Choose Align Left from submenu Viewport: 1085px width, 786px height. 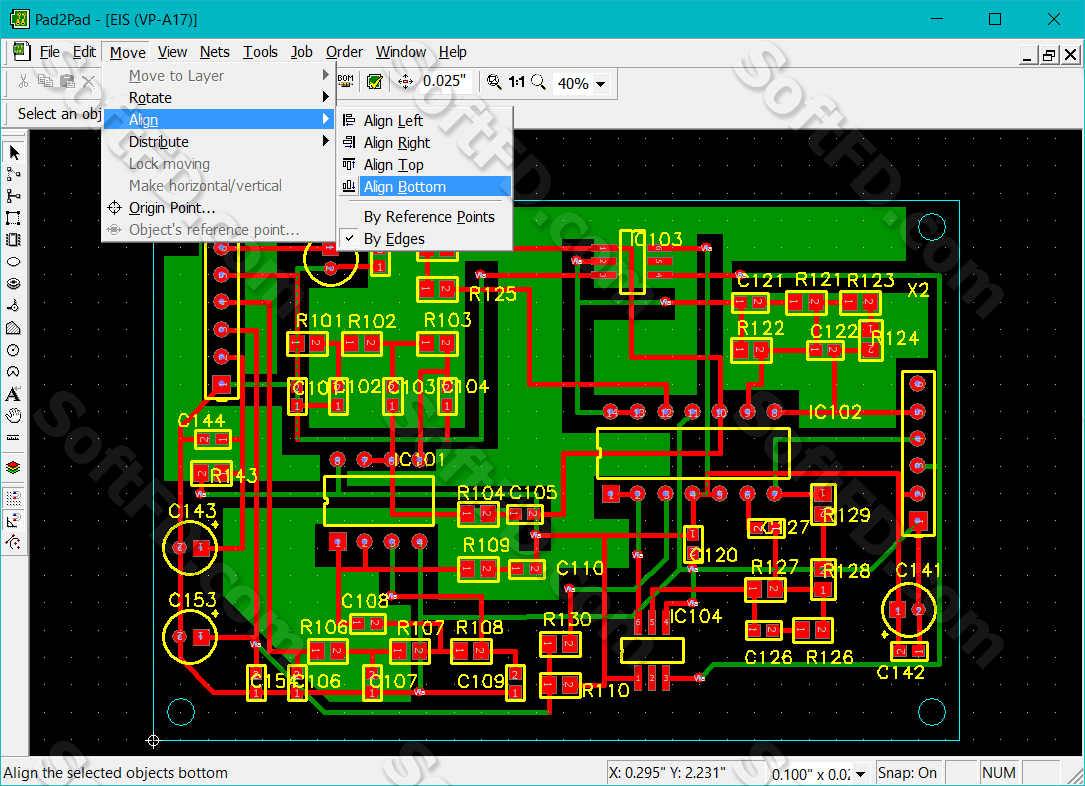point(425,120)
